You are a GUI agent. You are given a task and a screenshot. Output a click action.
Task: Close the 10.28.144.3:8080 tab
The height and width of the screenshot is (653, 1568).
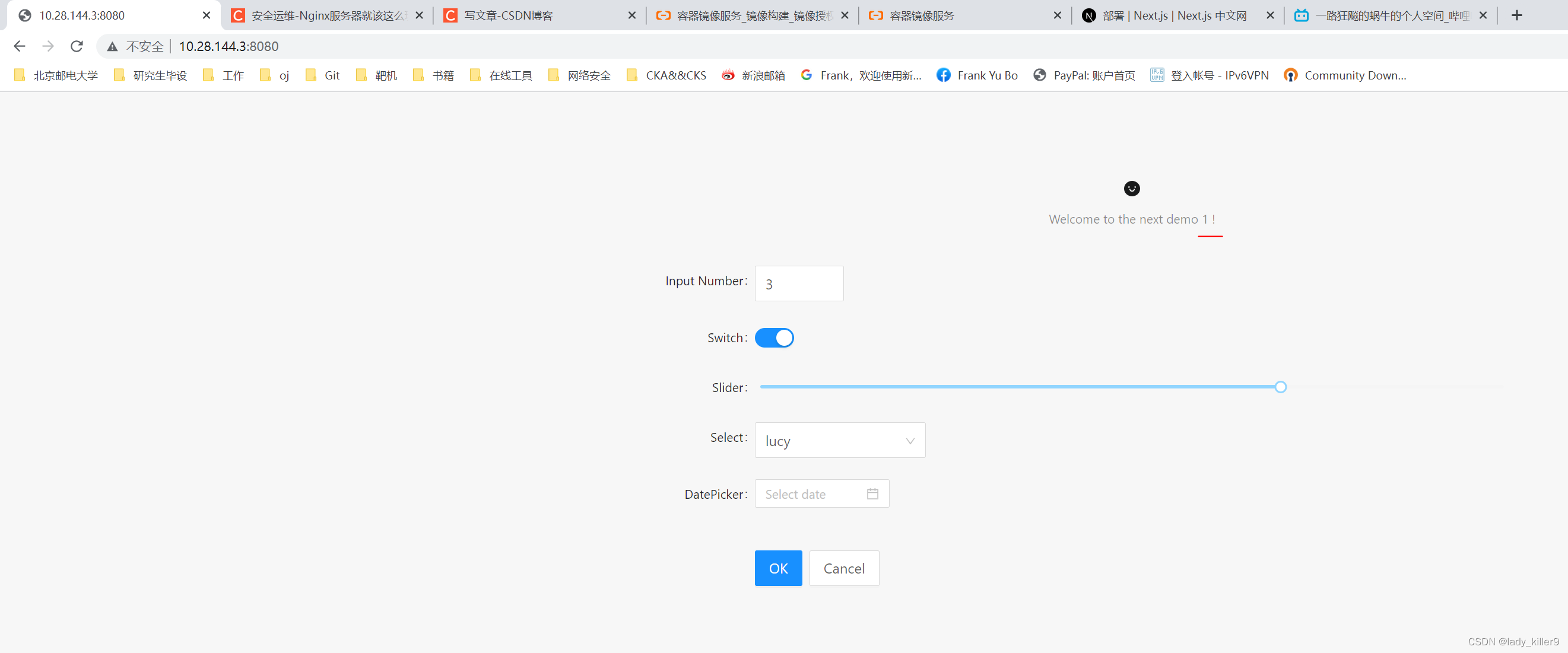click(207, 15)
